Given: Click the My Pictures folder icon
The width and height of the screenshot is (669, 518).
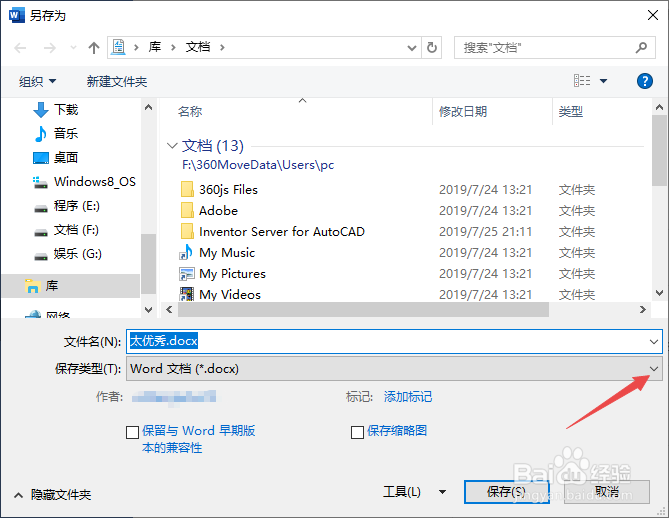Looking at the screenshot, I should (x=186, y=274).
